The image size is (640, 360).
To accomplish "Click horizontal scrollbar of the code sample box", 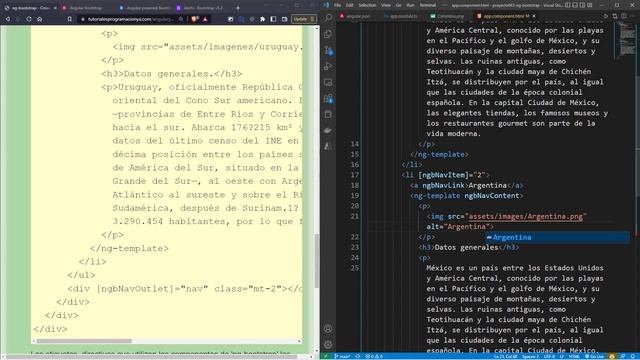I will 84,341.
